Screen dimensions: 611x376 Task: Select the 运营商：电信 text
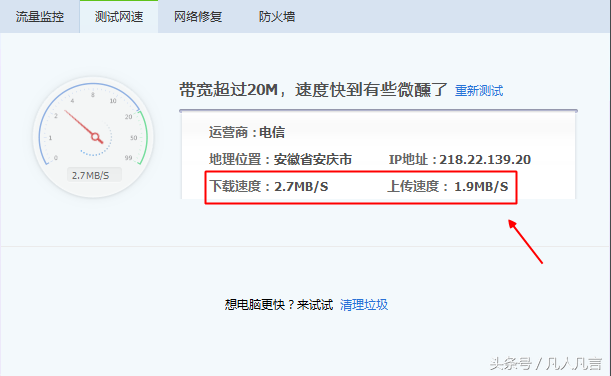pos(247,132)
